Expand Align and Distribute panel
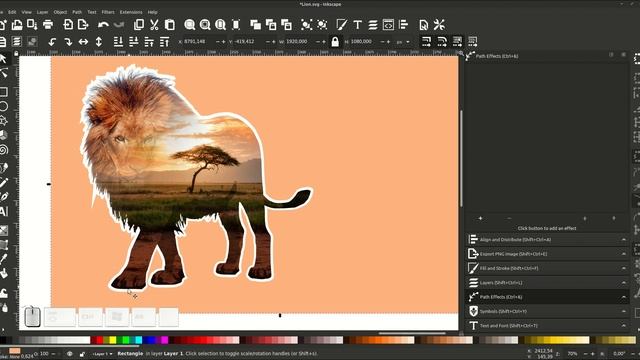 (x=547, y=240)
